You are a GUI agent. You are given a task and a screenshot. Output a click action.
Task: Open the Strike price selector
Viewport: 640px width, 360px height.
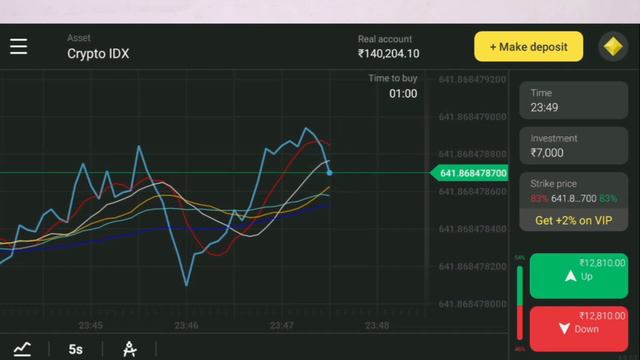(x=573, y=191)
